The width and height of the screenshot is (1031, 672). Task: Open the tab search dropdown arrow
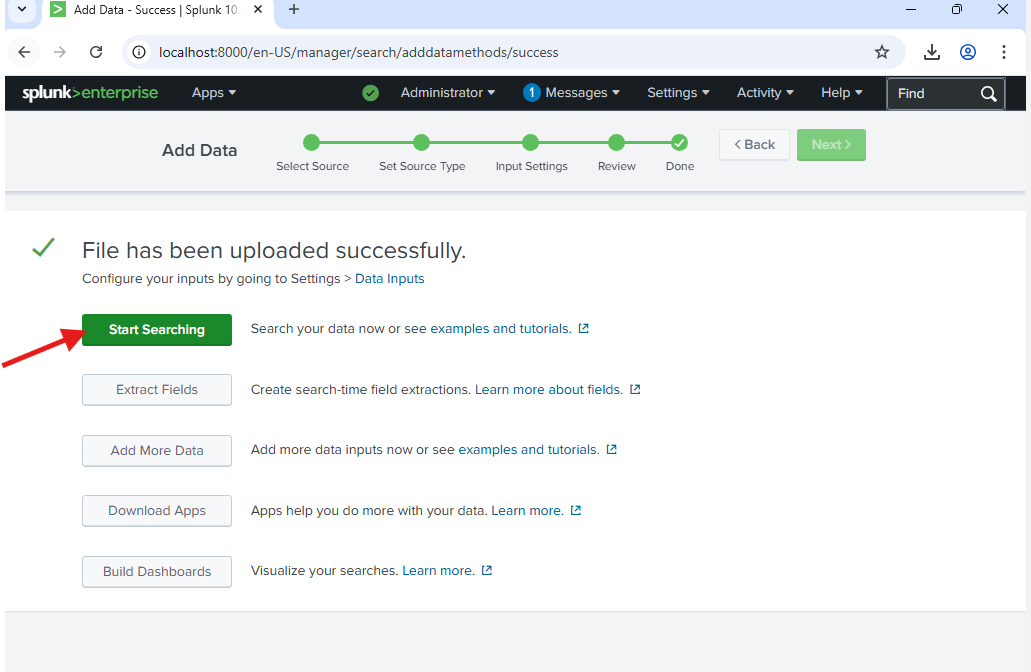click(22, 10)
